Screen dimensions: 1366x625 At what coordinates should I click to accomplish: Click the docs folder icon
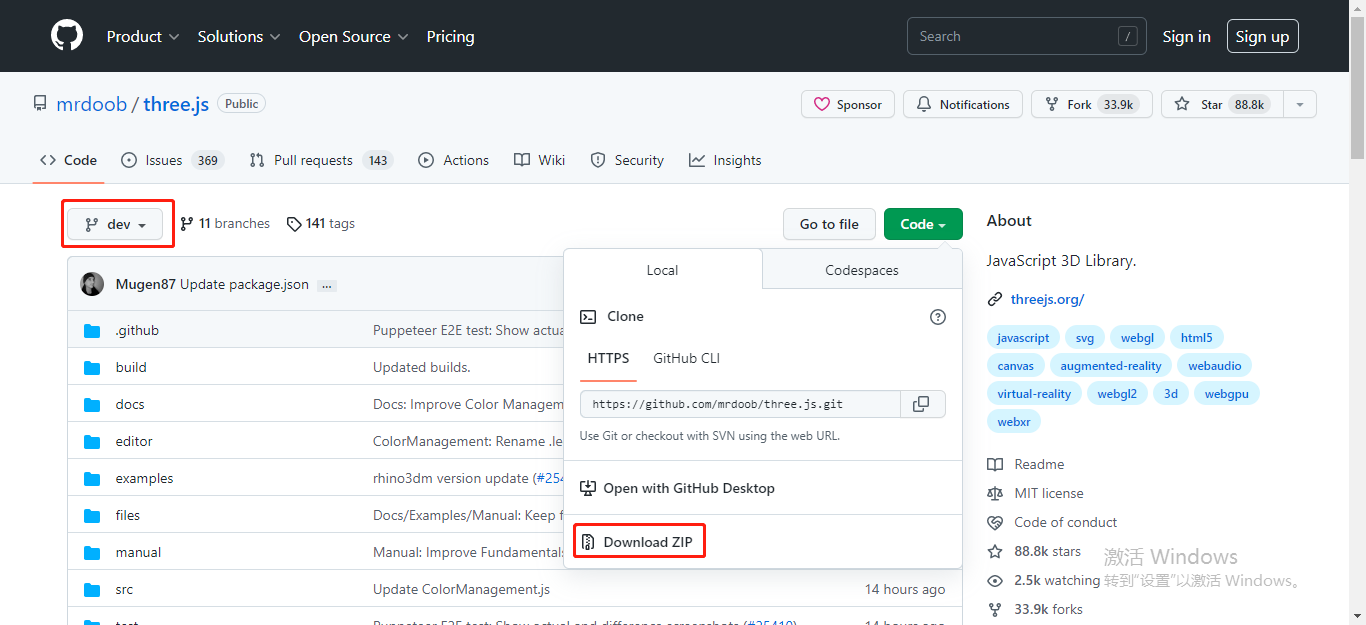(93, 405)
